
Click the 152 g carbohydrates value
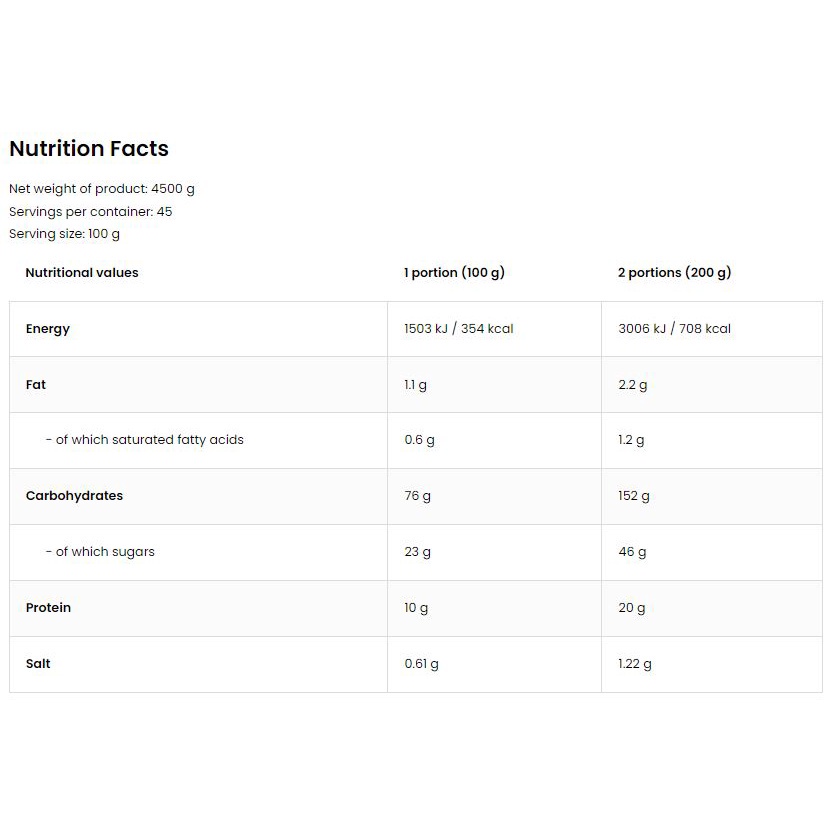point(633,496)
